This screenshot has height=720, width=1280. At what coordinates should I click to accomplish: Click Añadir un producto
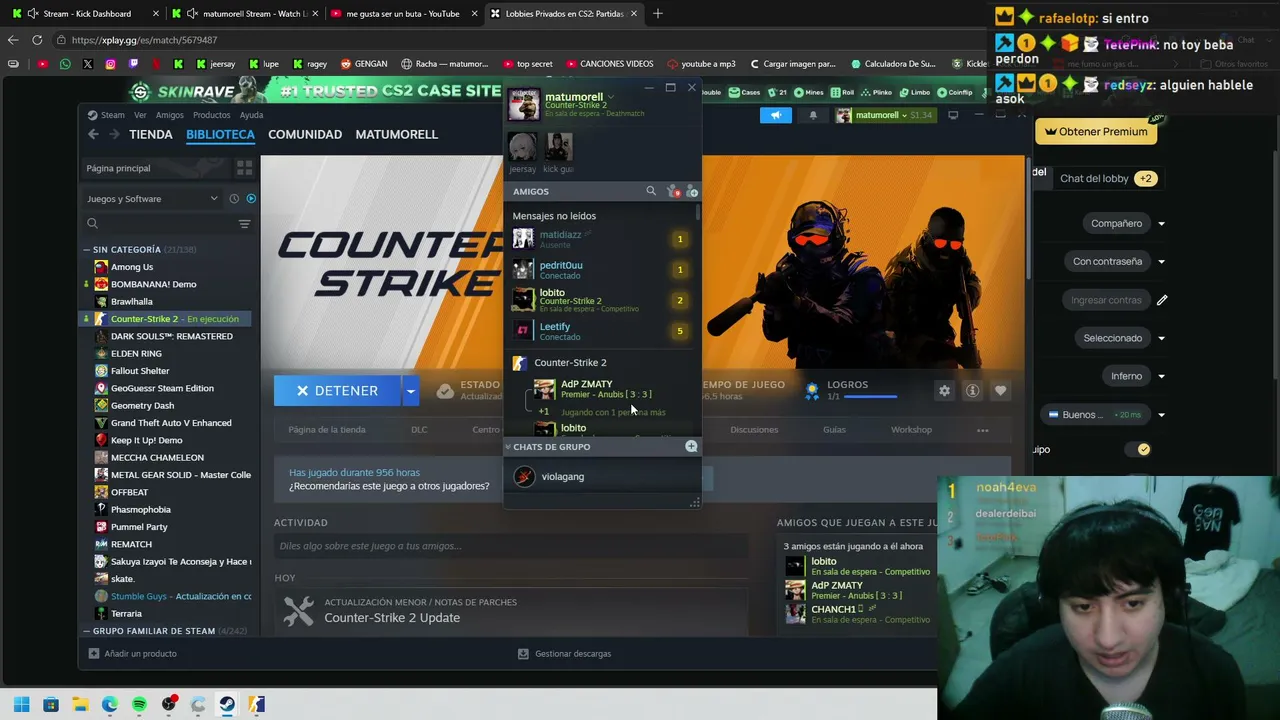click(133, 654)
